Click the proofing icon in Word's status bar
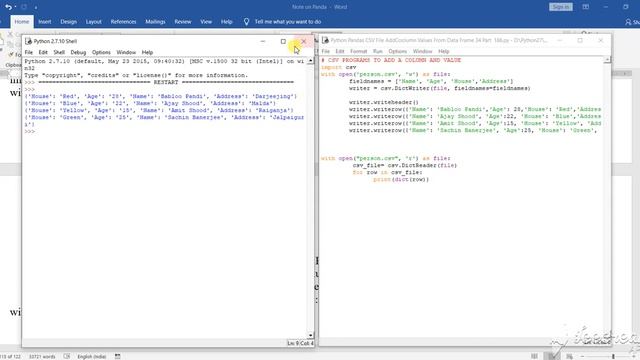The height and width of the screenshot is (360, 640). click(x=67, y=356)
